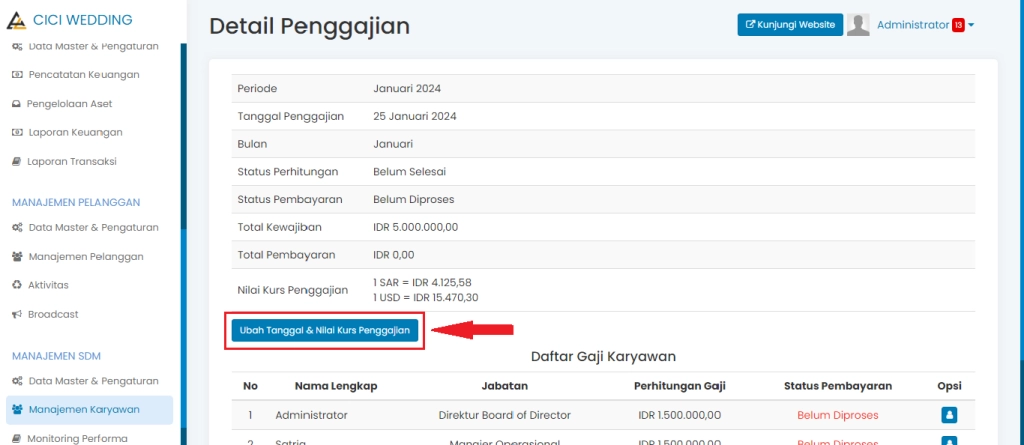Expand Data Master & Pengaturan under Manajemen Pelanggan

point(92,228)
